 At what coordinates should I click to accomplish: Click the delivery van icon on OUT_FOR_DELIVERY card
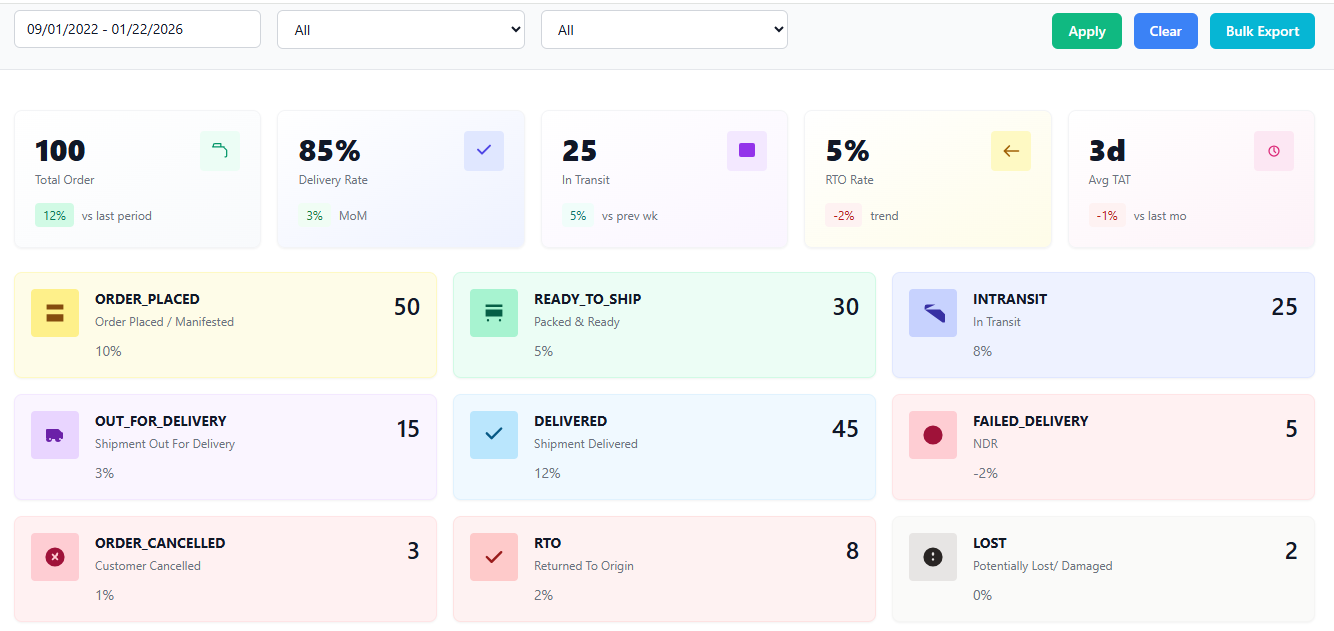(x=54, y=435)
